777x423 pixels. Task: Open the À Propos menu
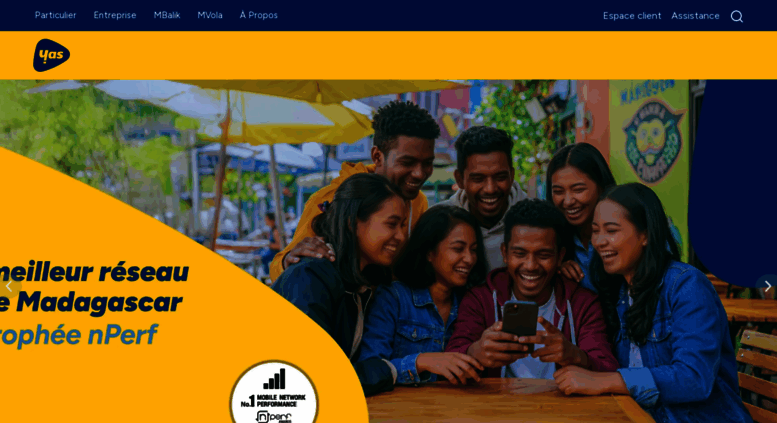click(x=259, y=15)
